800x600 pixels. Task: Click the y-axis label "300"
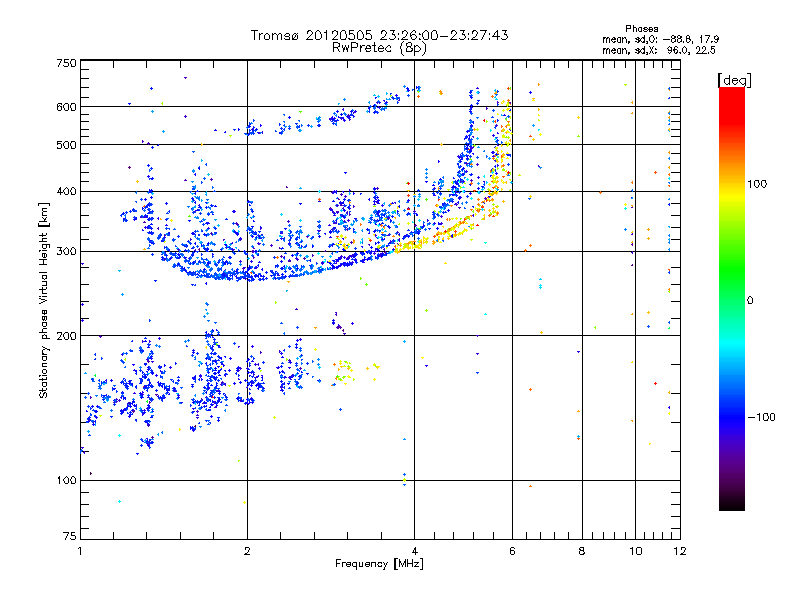(66, 252)
